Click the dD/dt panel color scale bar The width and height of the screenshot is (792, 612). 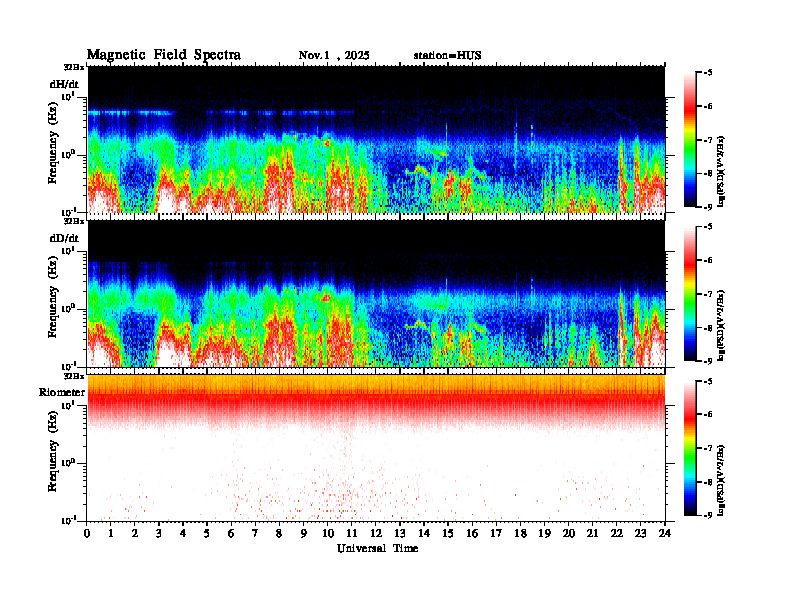[x=690, y=294]
